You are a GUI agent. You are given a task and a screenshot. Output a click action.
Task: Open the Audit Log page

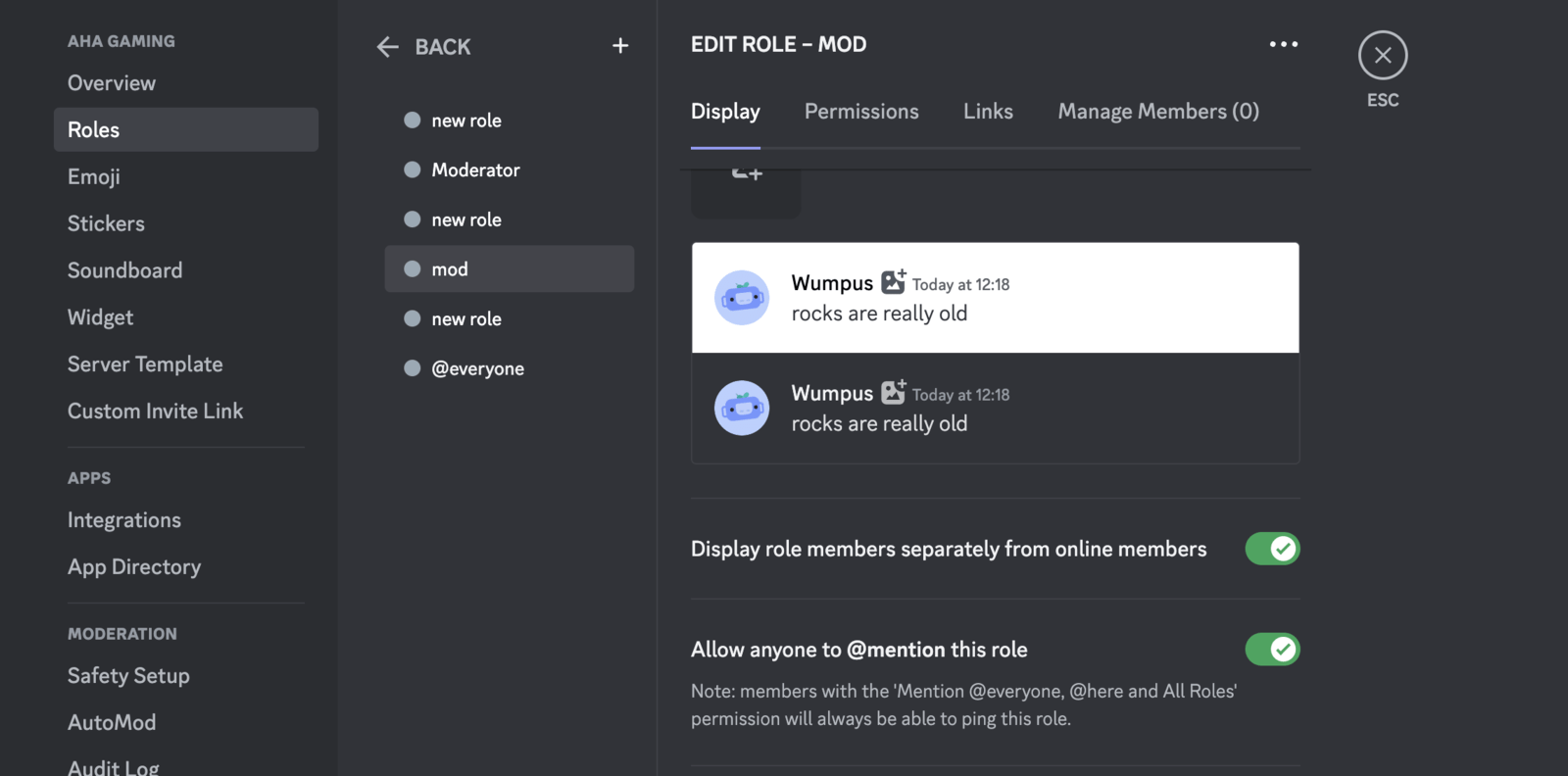[113, 765]
